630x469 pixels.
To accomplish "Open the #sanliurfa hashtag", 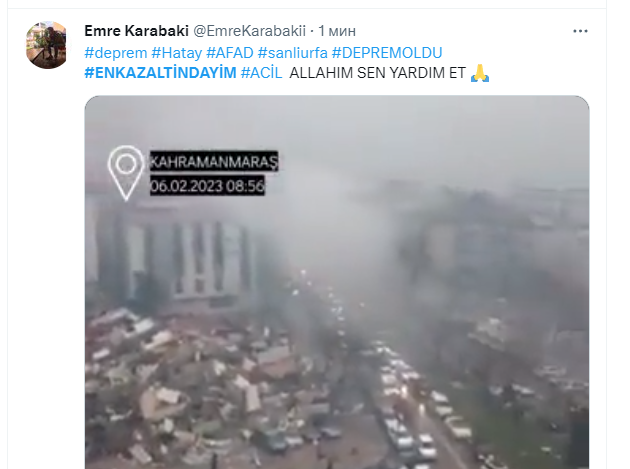I will [293, 53].
